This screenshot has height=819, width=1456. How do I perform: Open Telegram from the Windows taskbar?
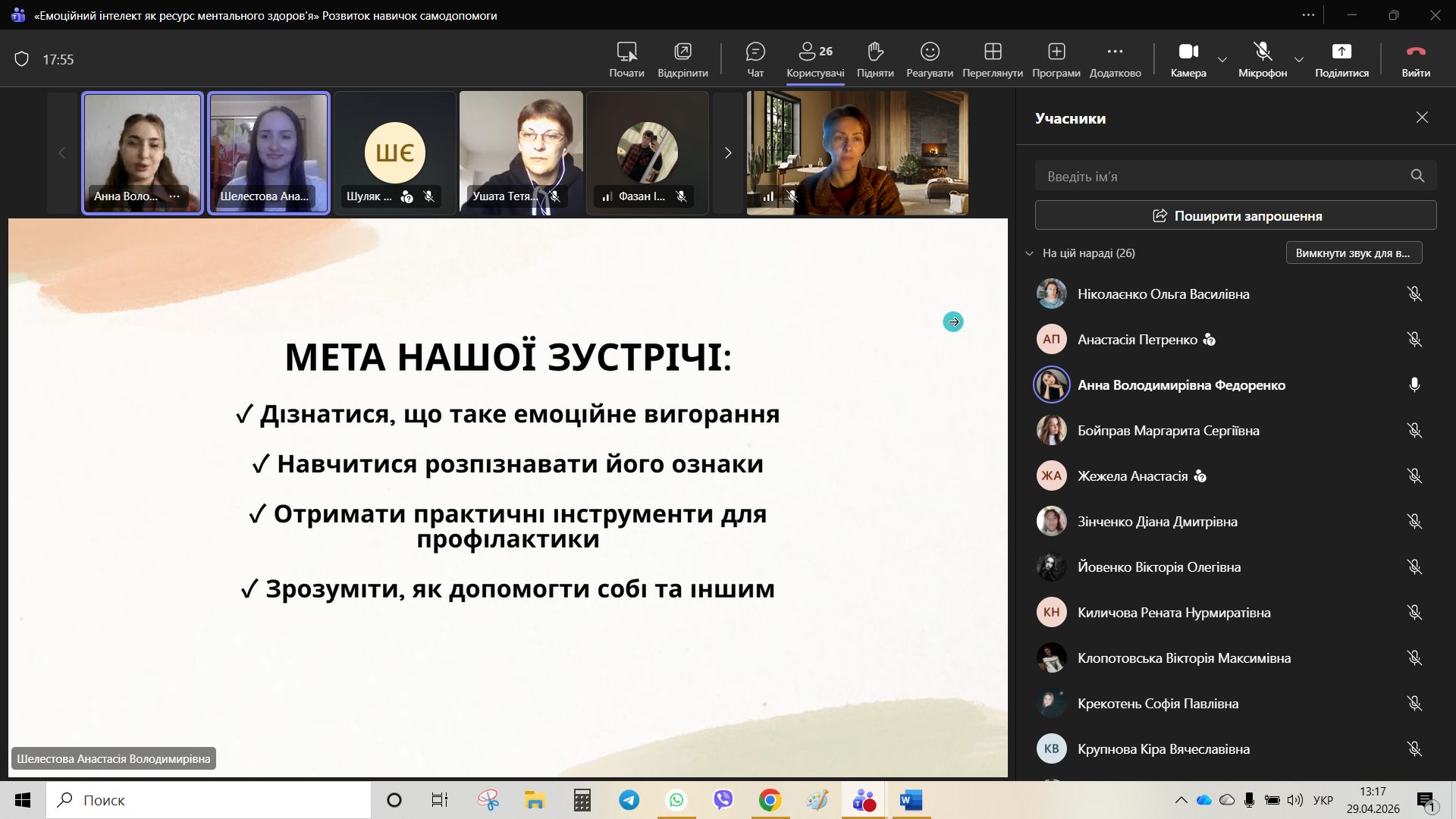[629, 800]
